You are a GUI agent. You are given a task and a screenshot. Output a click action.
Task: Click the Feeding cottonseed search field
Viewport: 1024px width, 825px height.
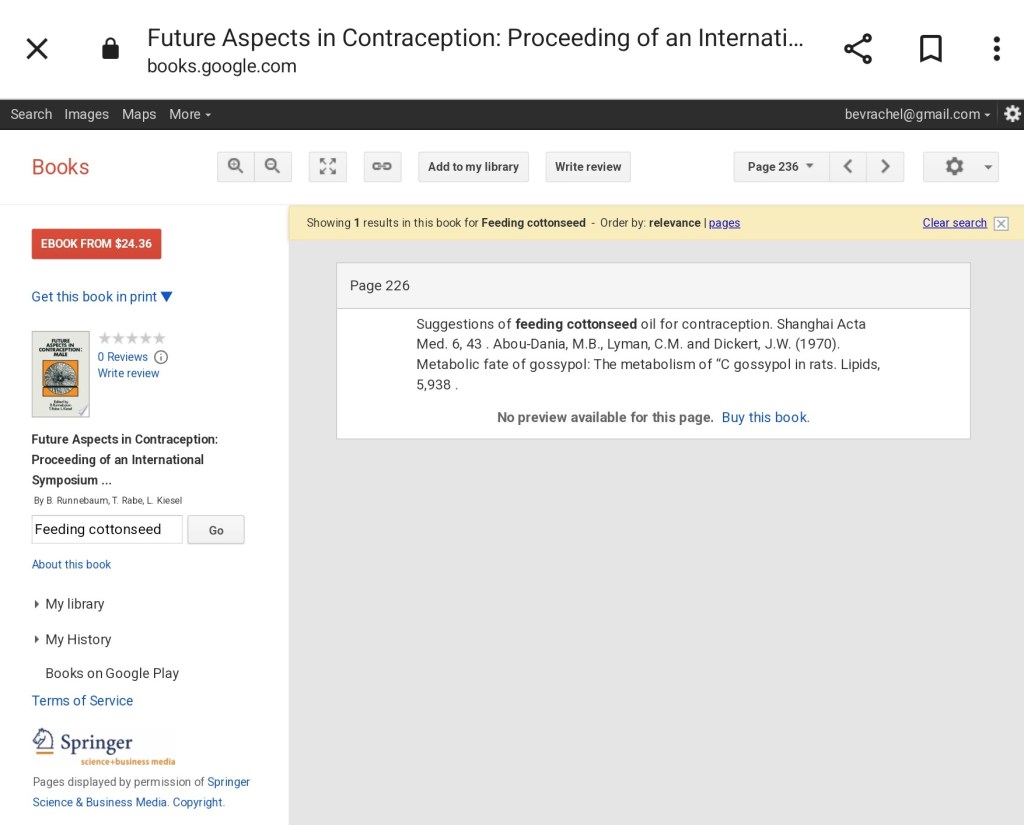[x=107, y=529]
